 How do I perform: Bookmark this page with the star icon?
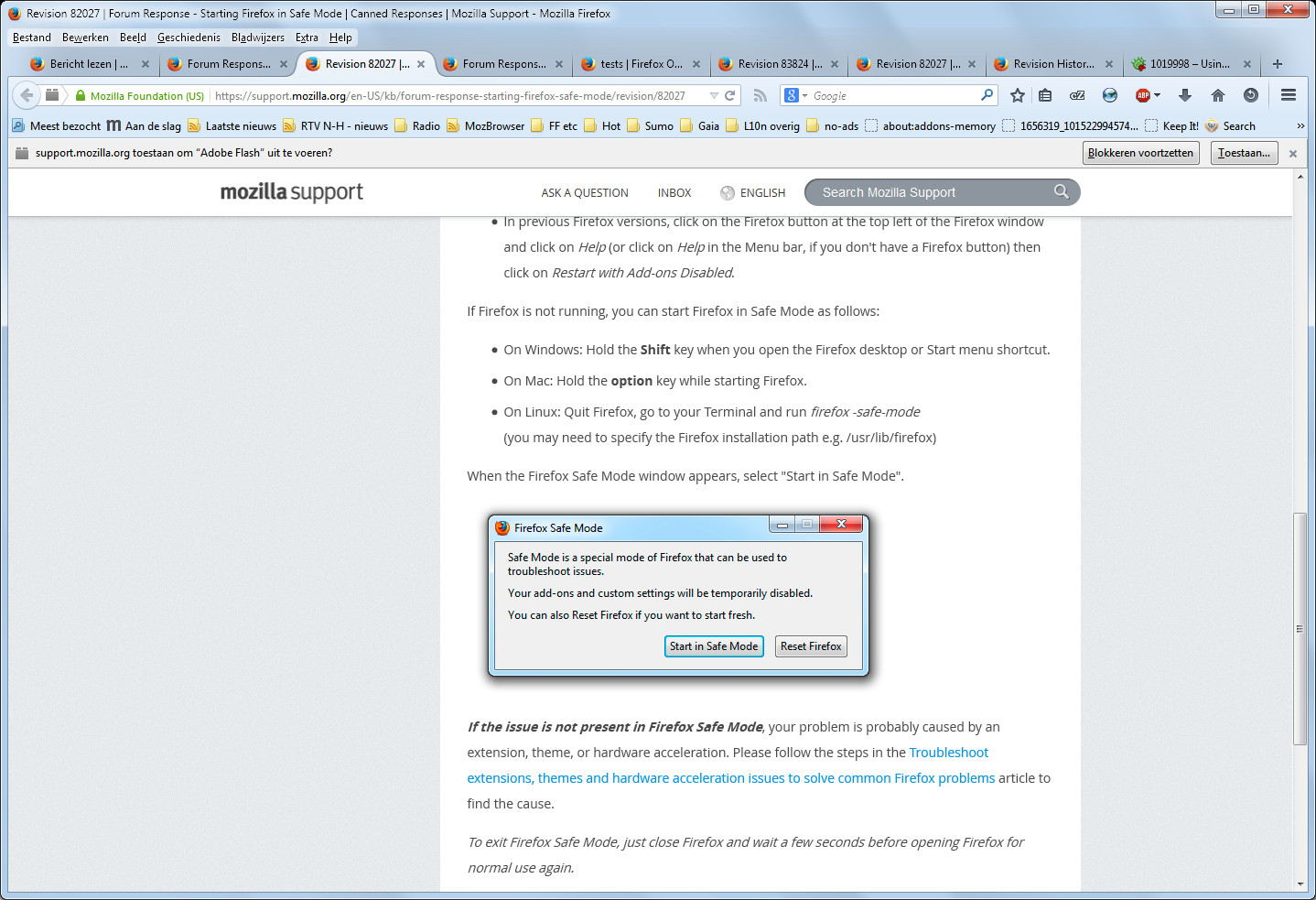pyautogui.click(x=1017, y=95)
